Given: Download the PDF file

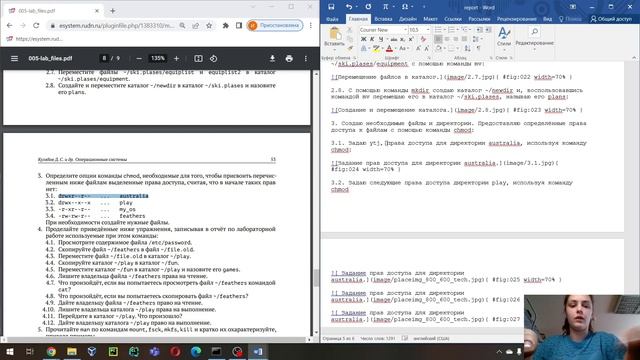Looking at the screenshot, I should coord(272,58).
